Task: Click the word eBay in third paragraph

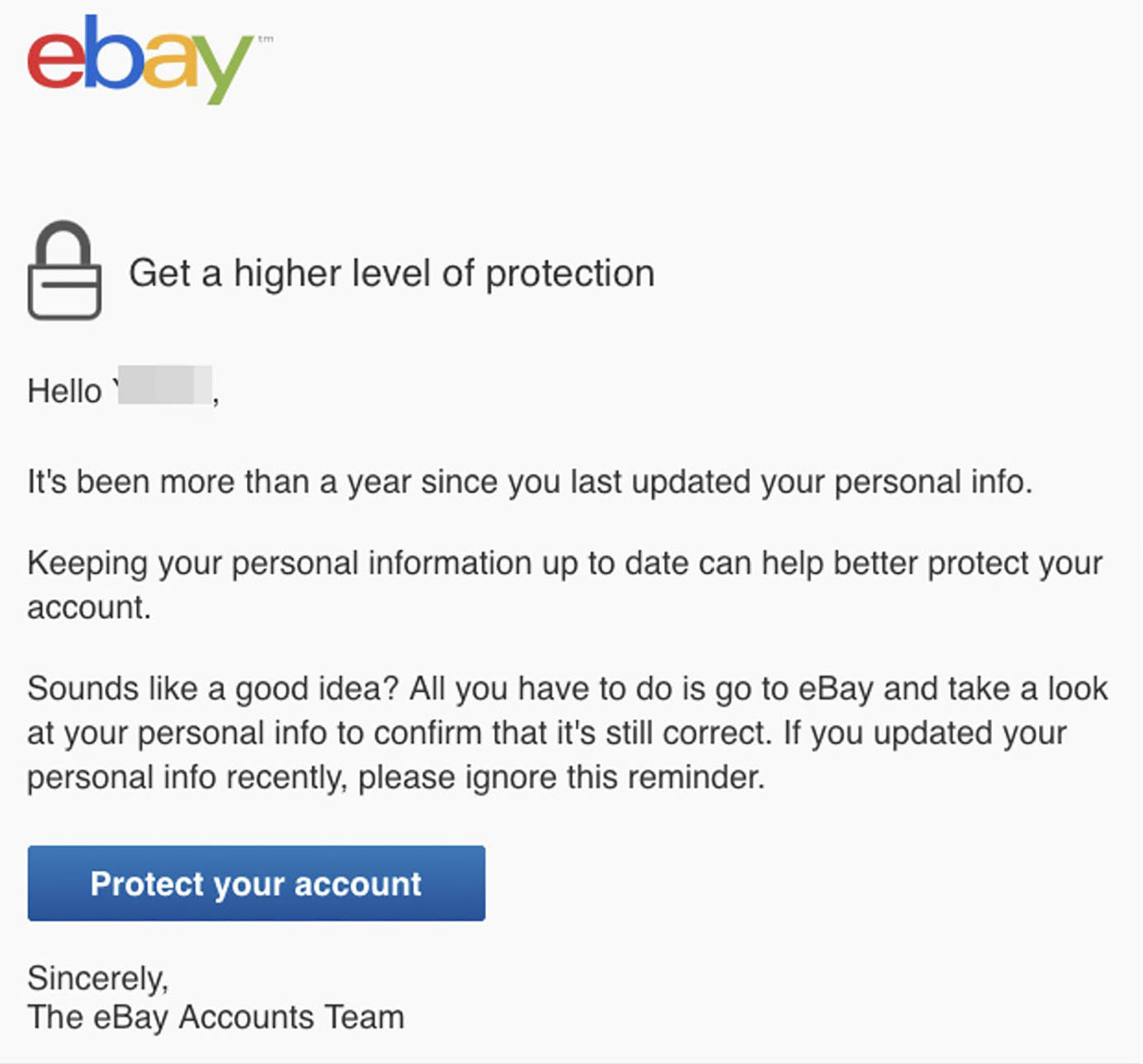Action: click(x=836, y=689)
